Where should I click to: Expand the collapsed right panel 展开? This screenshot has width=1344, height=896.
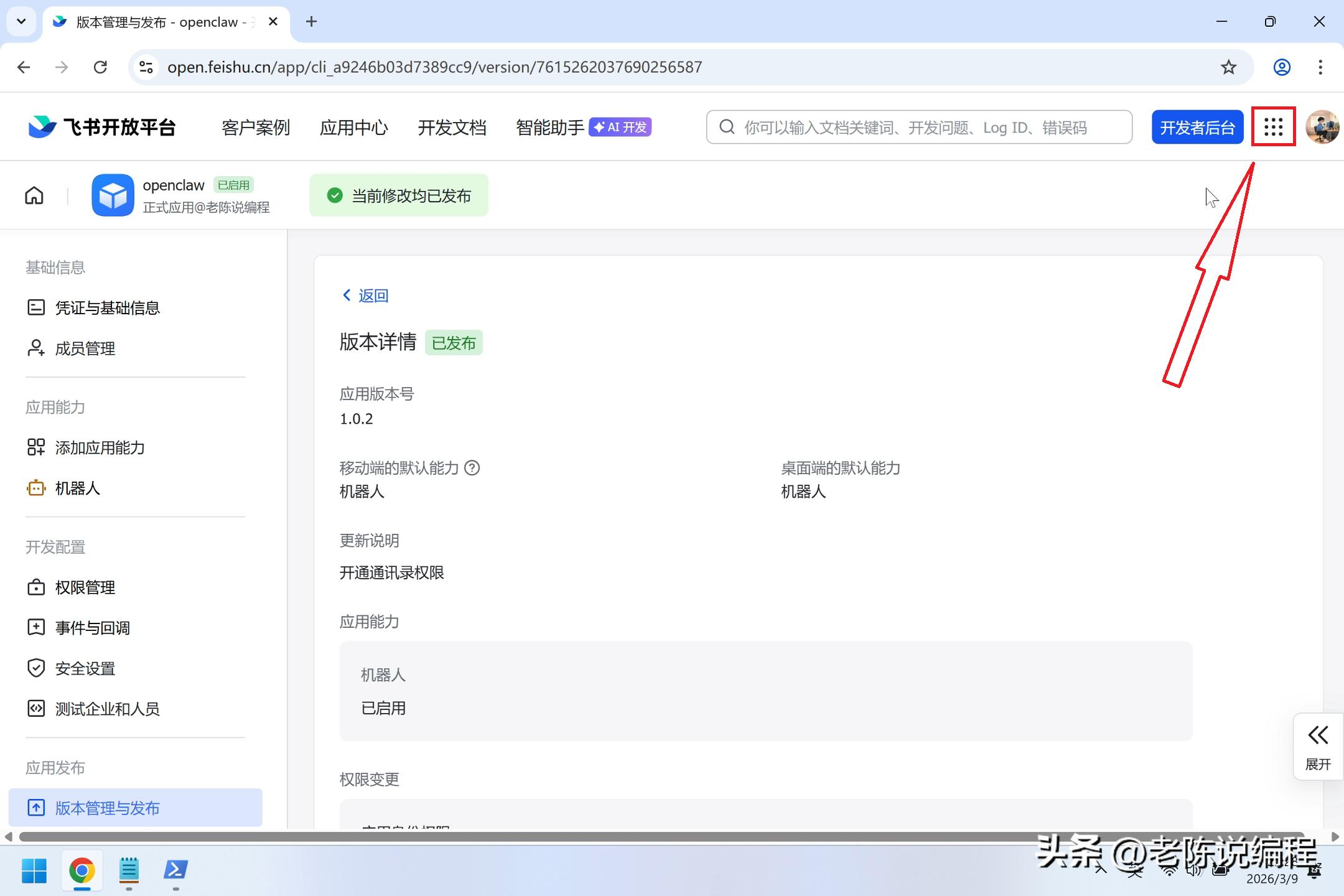[x=1317, y=747]
